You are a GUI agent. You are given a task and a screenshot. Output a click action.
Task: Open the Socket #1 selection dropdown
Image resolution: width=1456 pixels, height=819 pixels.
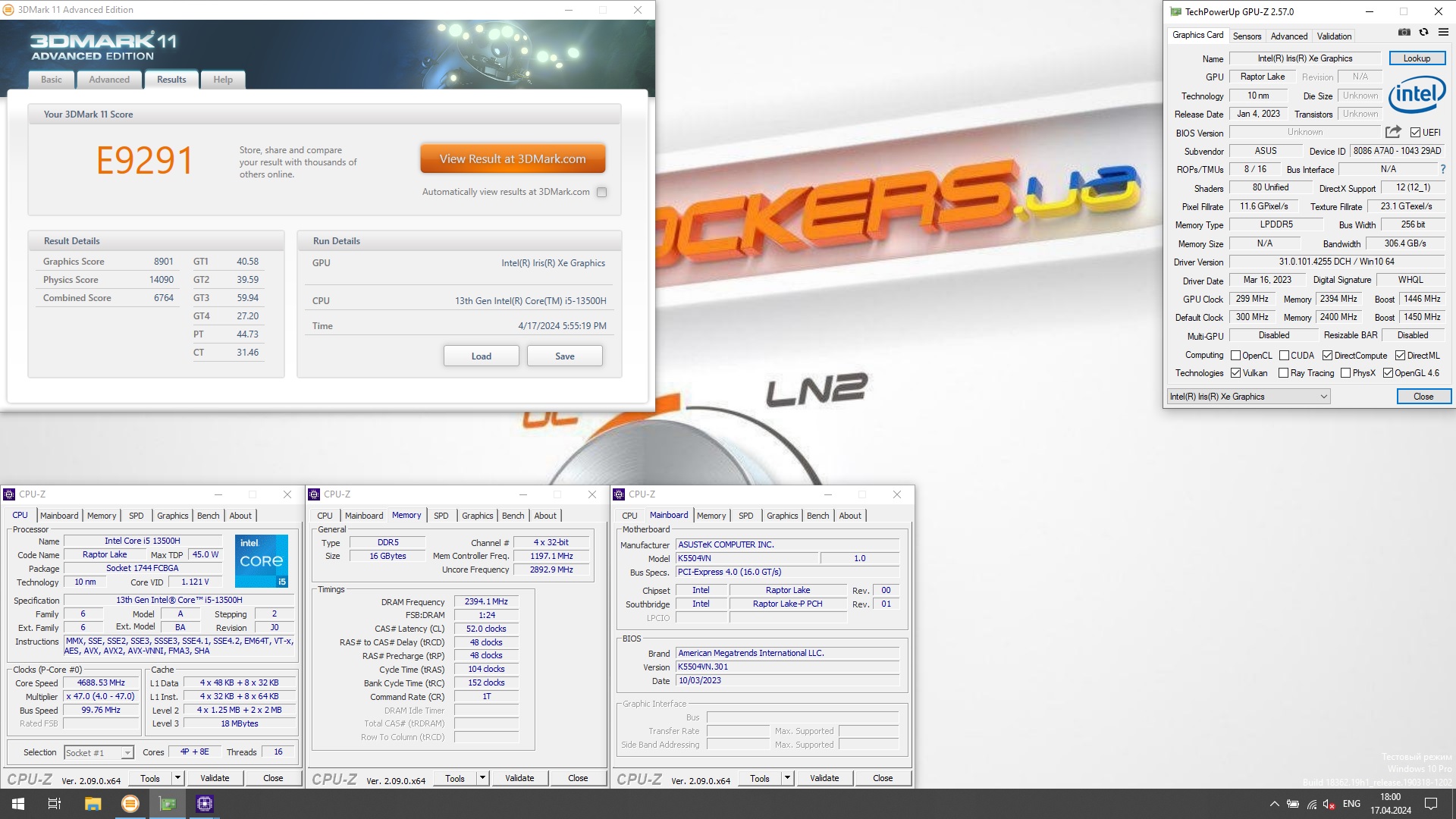99,753
